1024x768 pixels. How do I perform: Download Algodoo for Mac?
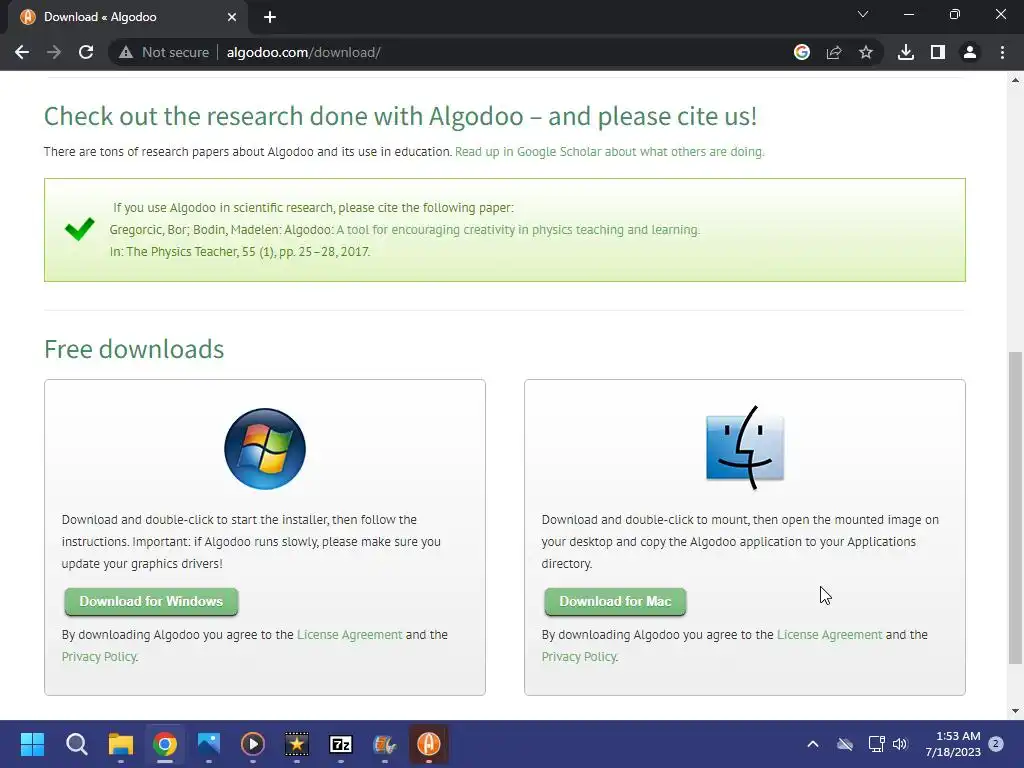pyautogui.click(x=615, y=601)
